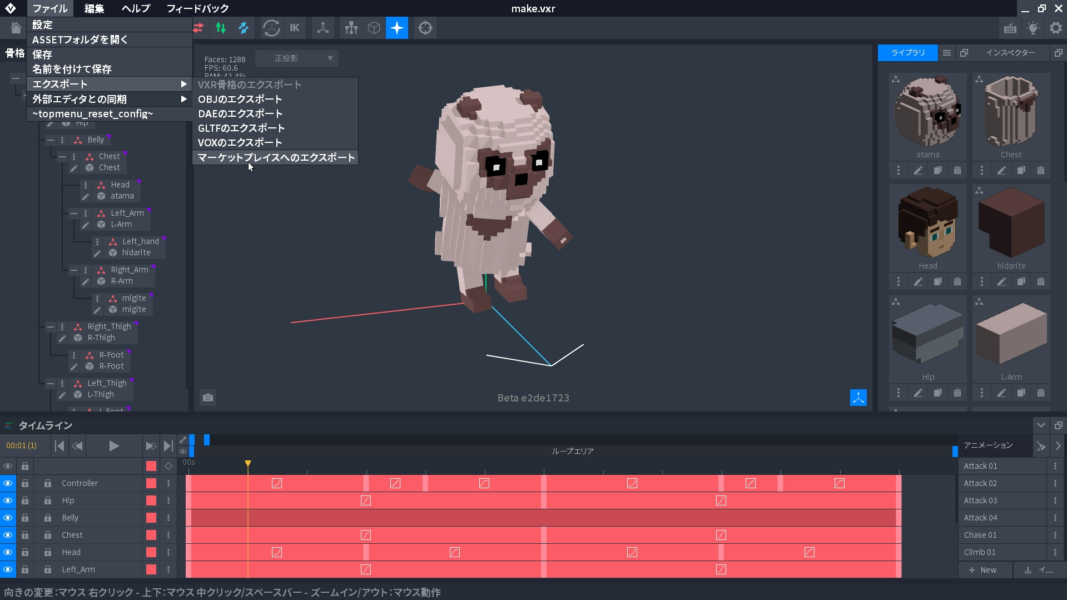Click the swap arrows toolbar icon
Image resolution: width=1067 pixels, height=600 pixels.
(198, 28)
